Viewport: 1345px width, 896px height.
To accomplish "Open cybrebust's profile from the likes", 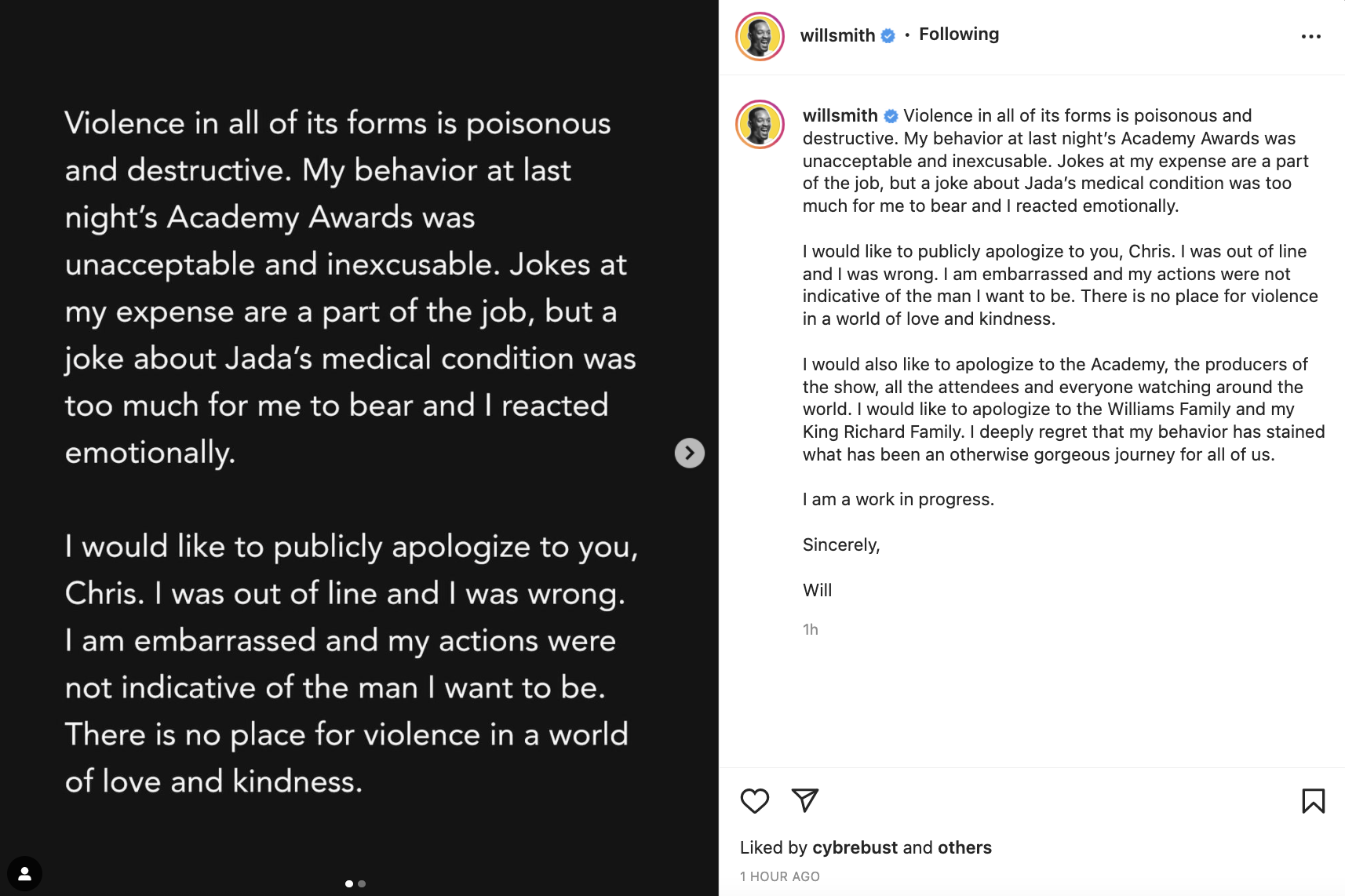I will [x=855, y=847].
